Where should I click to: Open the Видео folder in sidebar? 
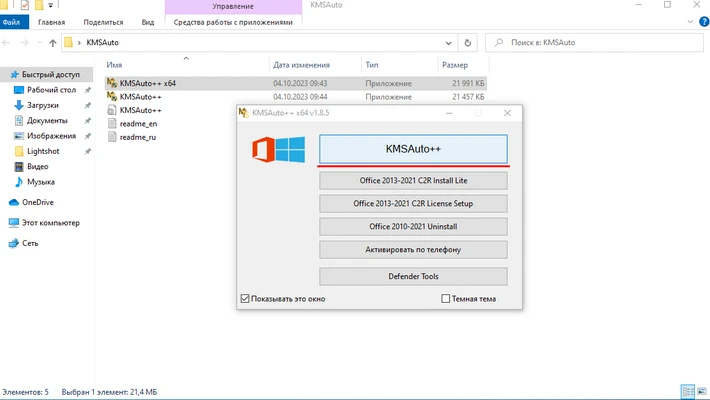click(37, 167)
